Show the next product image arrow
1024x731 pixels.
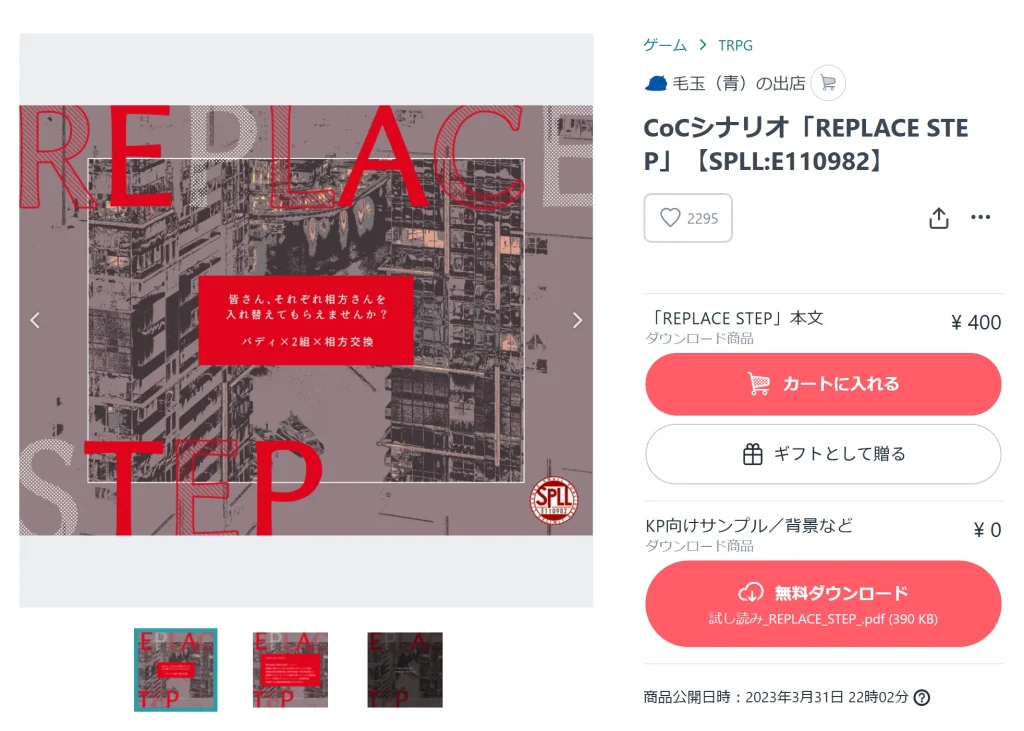click(577, 320)
